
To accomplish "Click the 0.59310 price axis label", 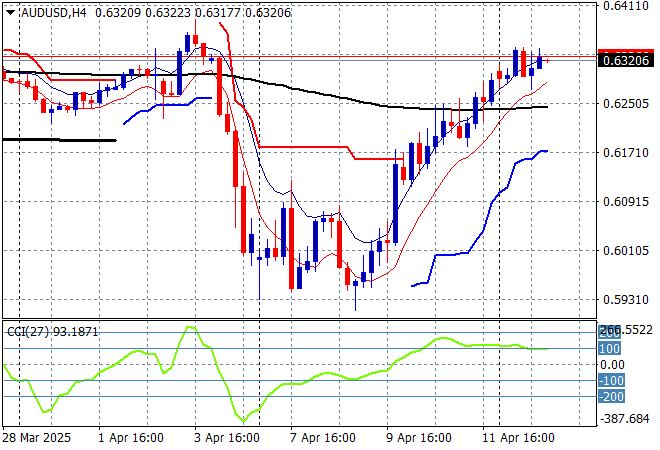I will point(626,299).
